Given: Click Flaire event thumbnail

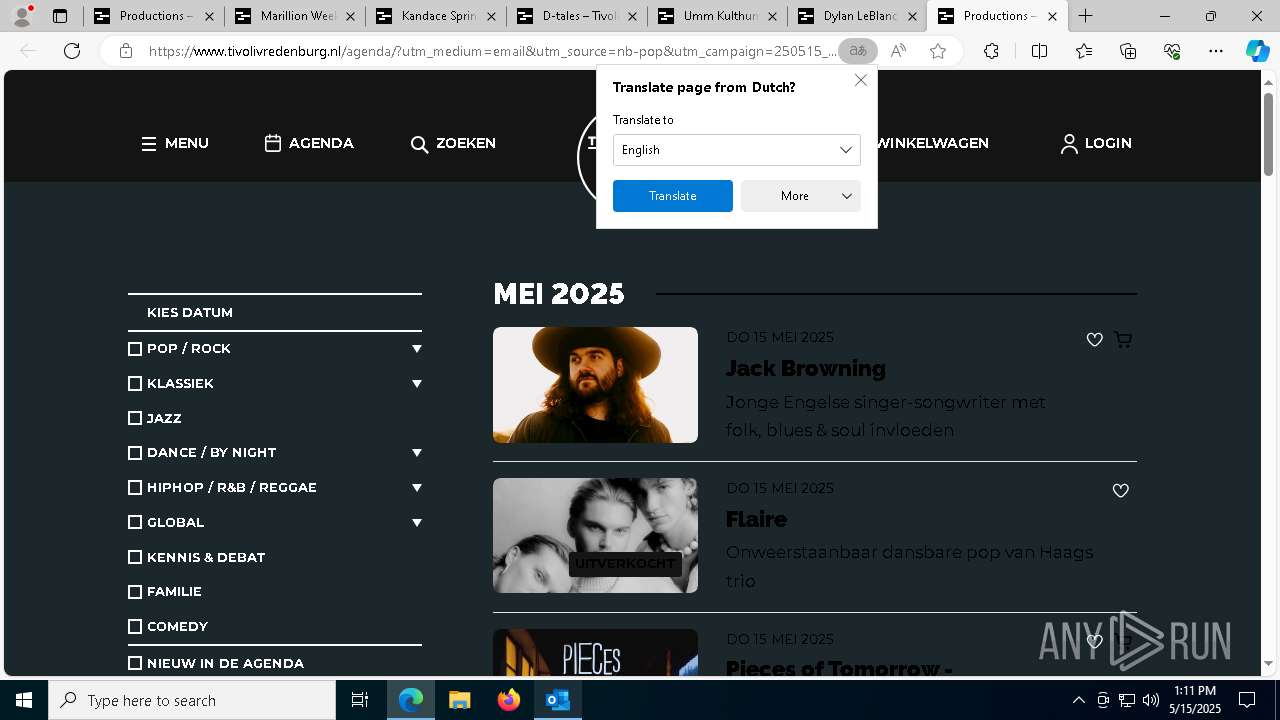Looking at the screenshot, I should (595, 536).
